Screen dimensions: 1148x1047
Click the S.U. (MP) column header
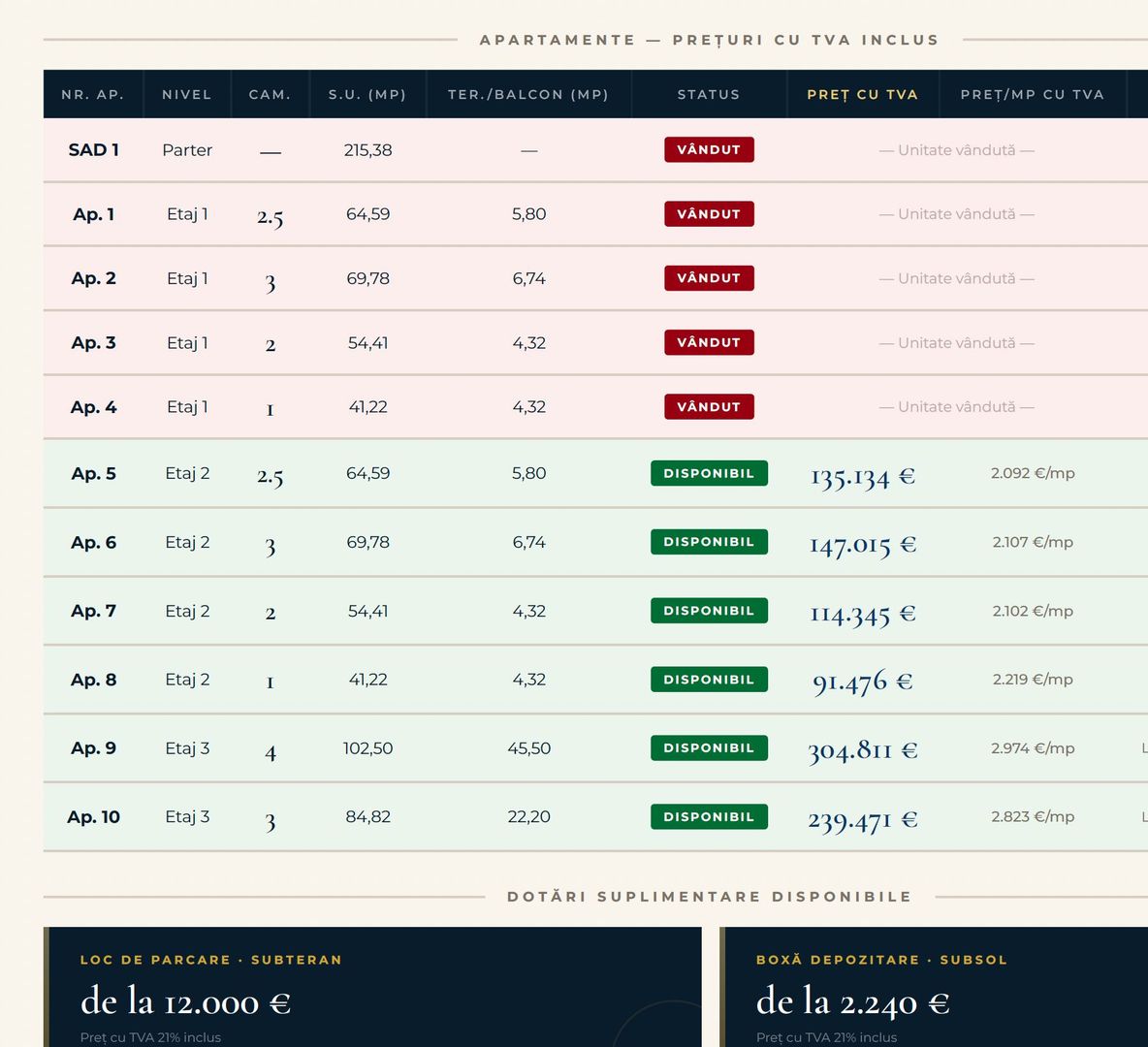(x=367, y=94)
